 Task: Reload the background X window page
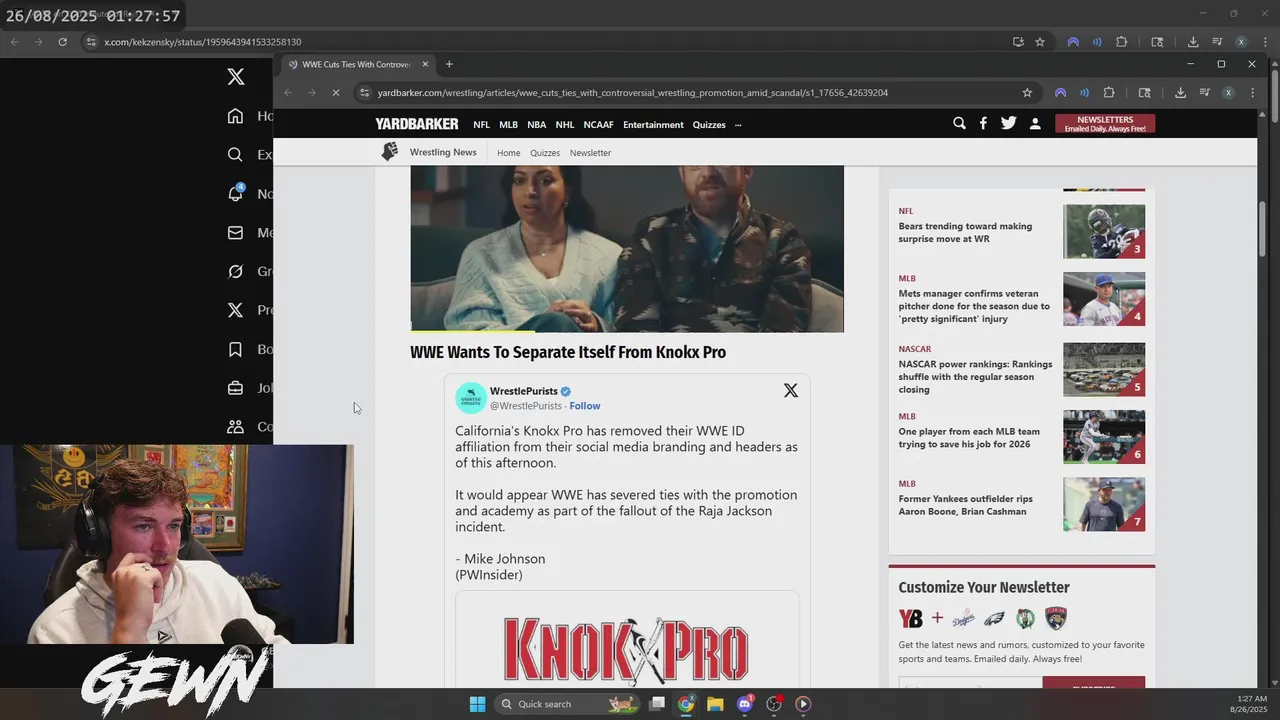point(62,42)
